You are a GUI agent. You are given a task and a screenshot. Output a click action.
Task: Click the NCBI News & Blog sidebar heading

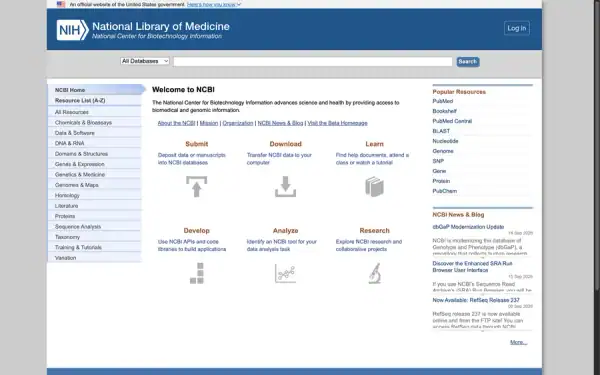pos(458,215)
